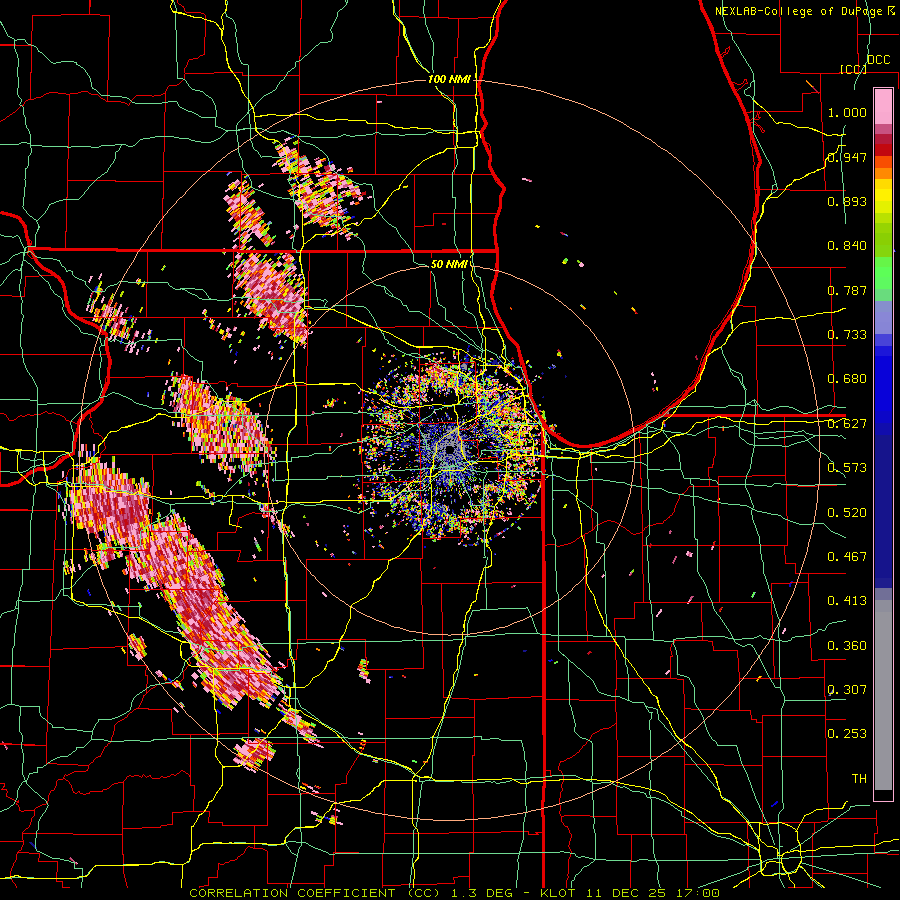This screenshot has height=900, width=900.
Task: Click the 1.000 scale value
Action: (847, 112)
